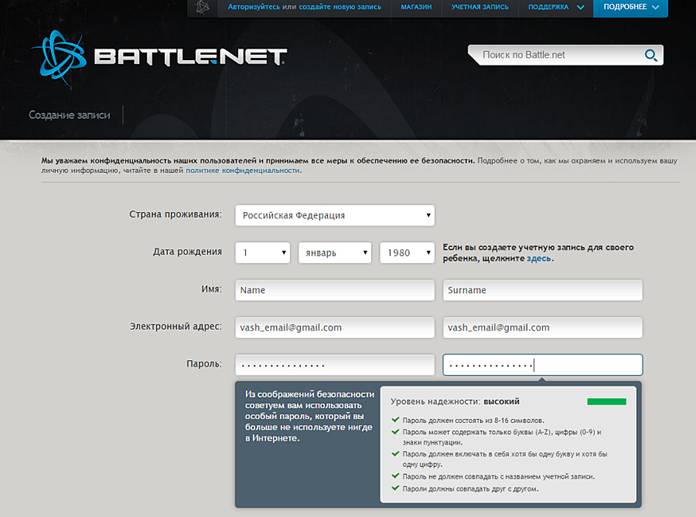696x517 pixels.
Task: Open the birth year dropdown 1980
Action: coord(407,253)
